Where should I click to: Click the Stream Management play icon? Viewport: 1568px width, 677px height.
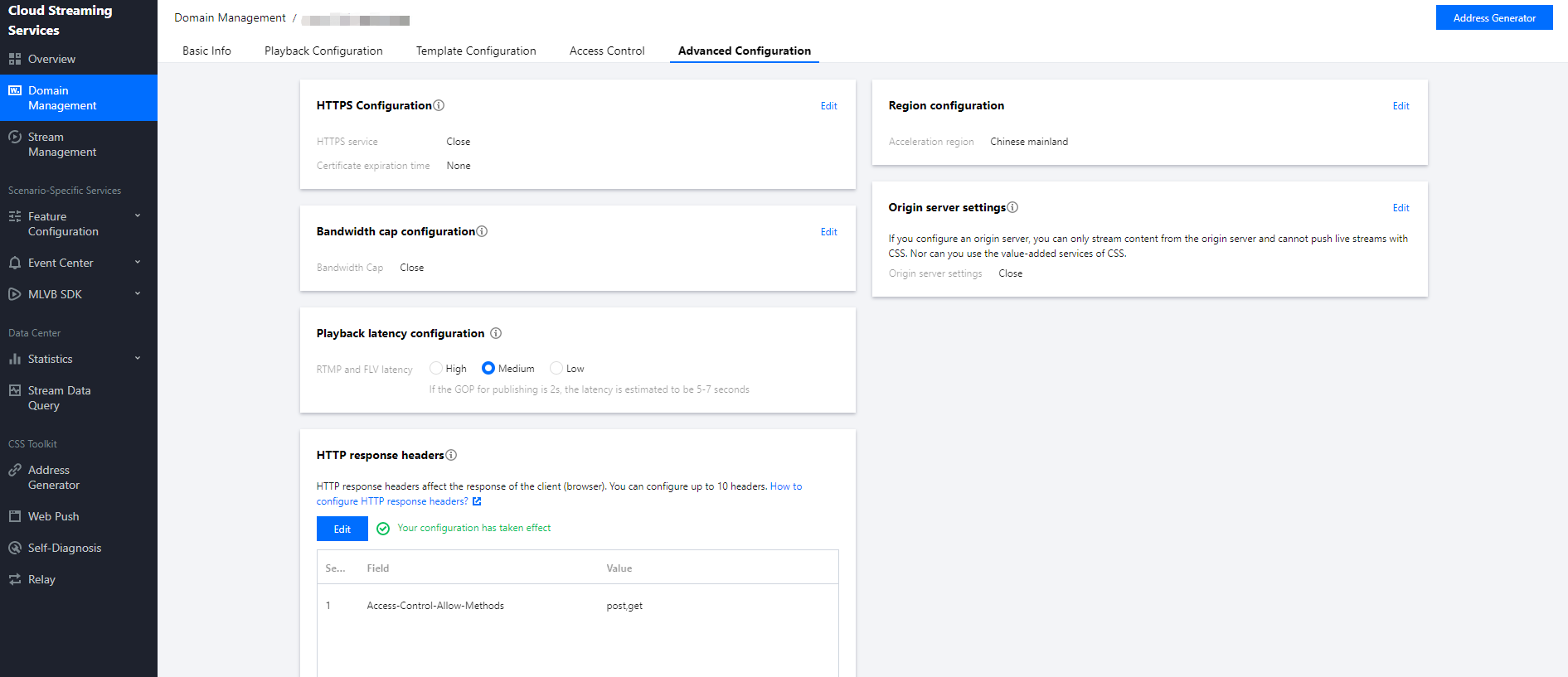point(15,138)
